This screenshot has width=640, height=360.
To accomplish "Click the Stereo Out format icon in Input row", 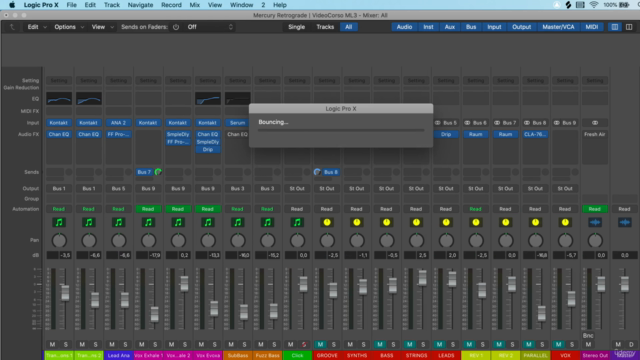I will pos(595,122).
